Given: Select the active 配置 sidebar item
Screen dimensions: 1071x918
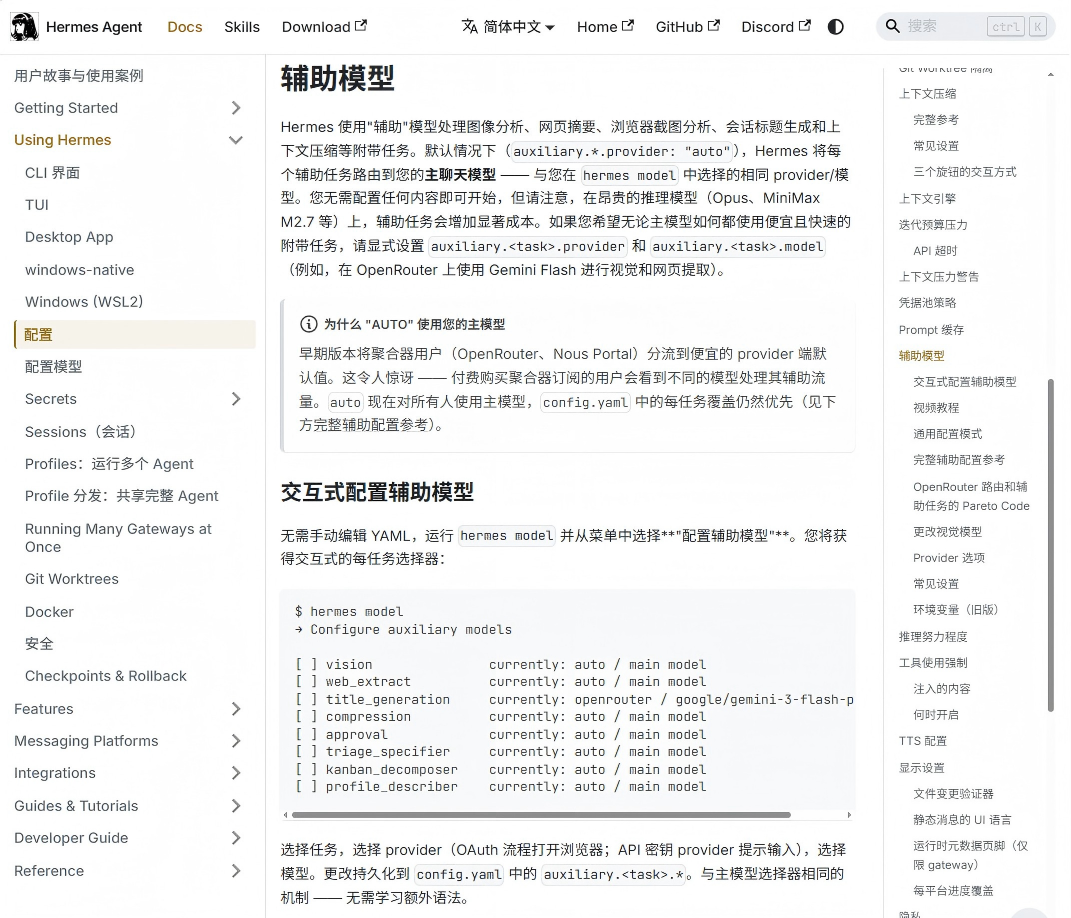Looking at the screenshot, I should click(x=135, y=335).
